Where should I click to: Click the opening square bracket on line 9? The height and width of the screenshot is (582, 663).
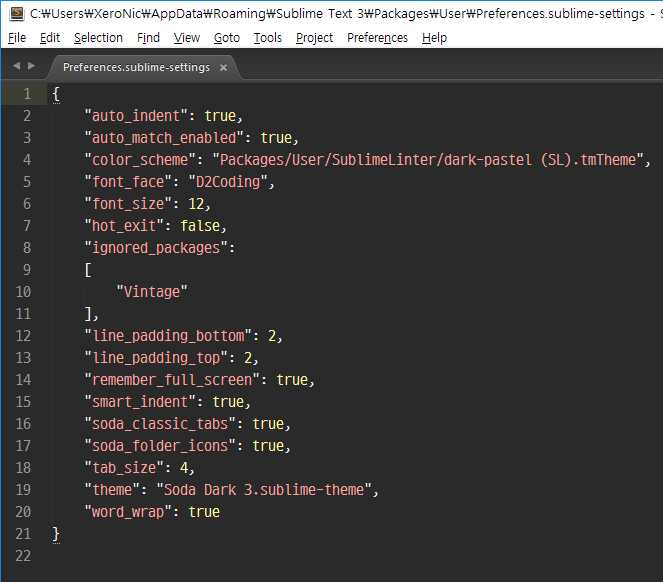coord(88,270)
